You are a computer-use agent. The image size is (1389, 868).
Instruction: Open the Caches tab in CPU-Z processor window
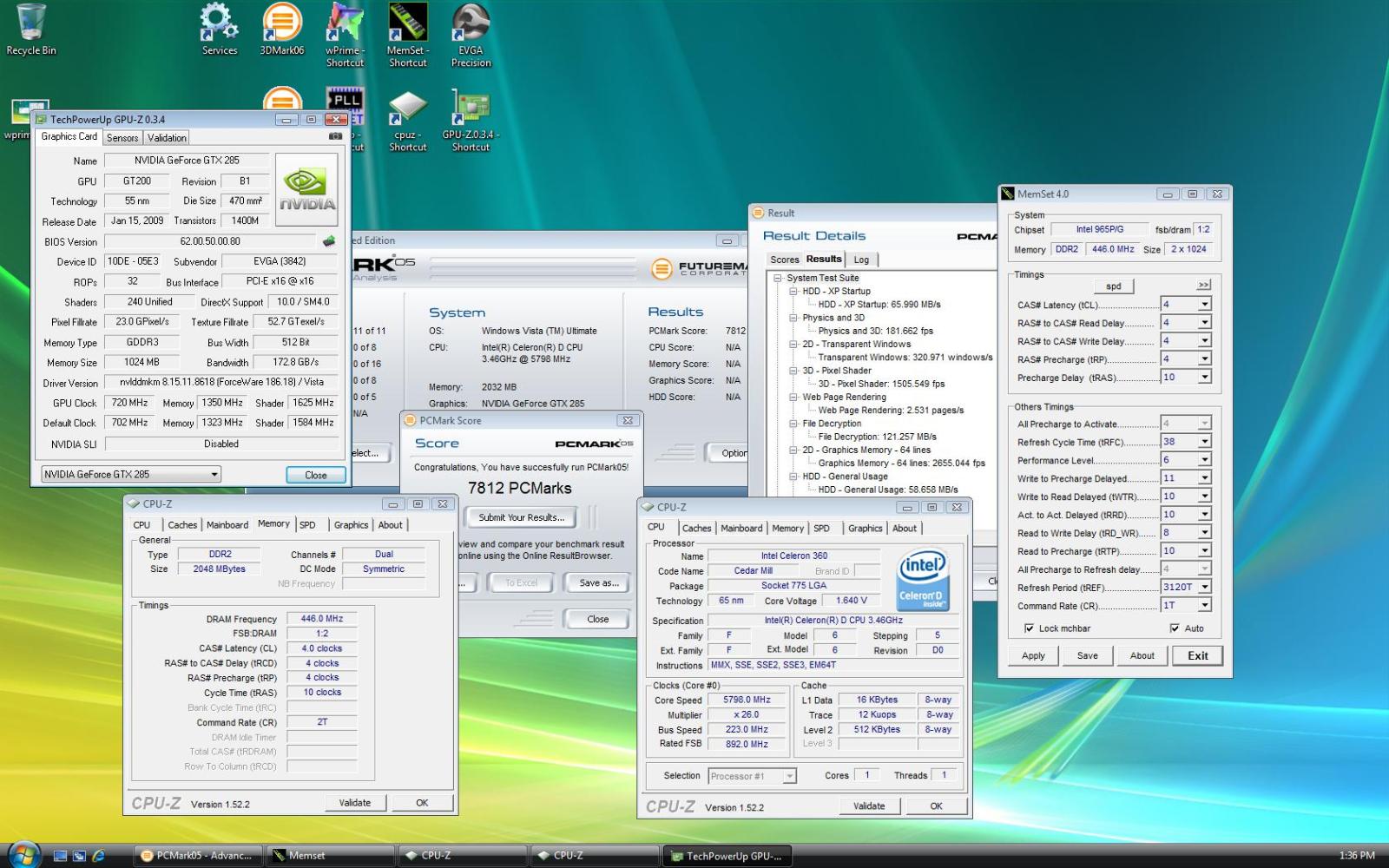696,529
